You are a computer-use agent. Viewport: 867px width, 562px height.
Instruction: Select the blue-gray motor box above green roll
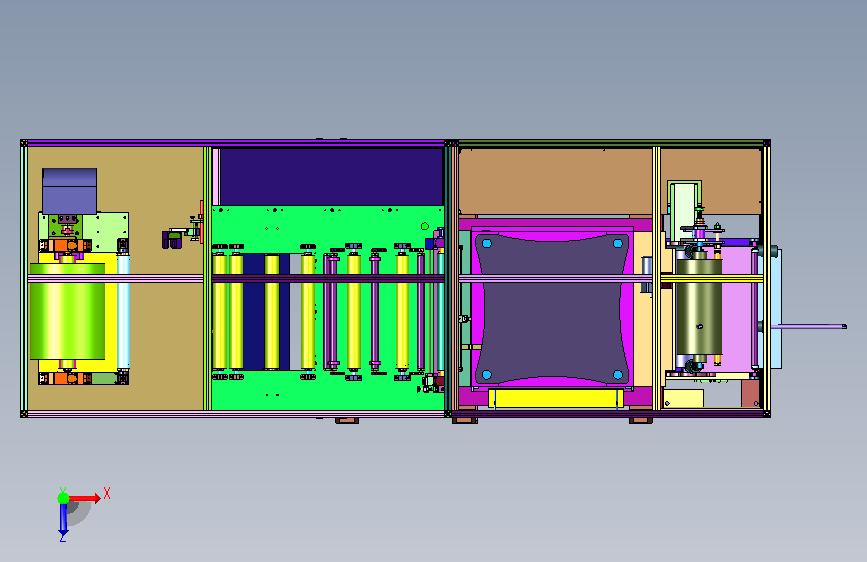(x=70, y=191)
